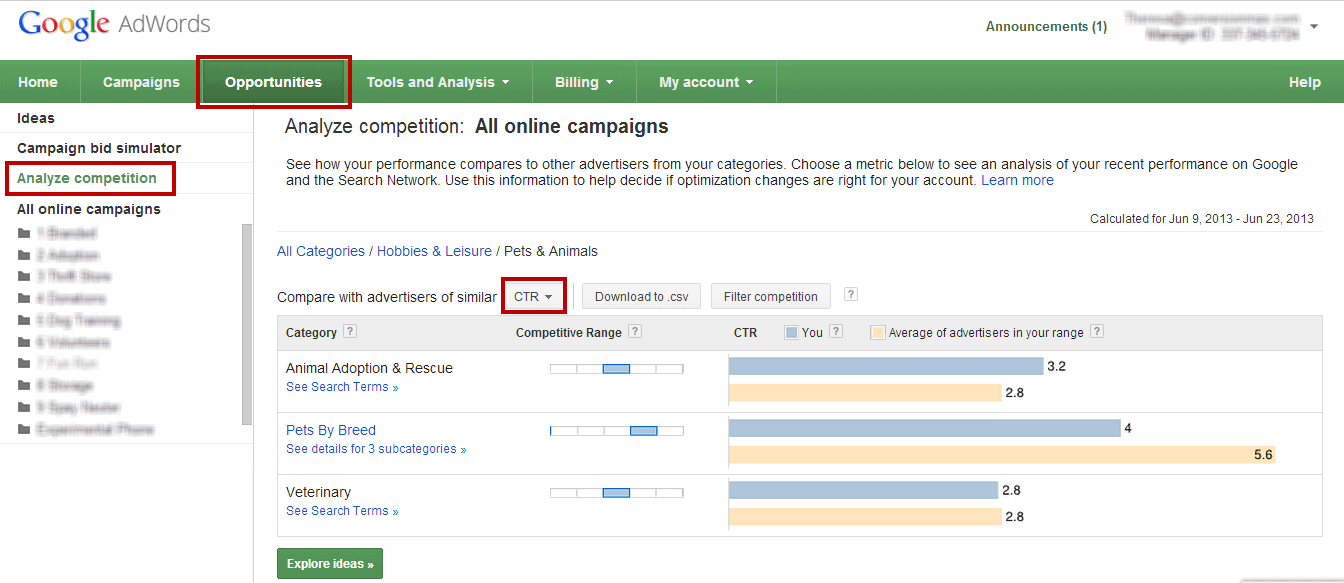Follow the Learn more link

click(1017, 180)
